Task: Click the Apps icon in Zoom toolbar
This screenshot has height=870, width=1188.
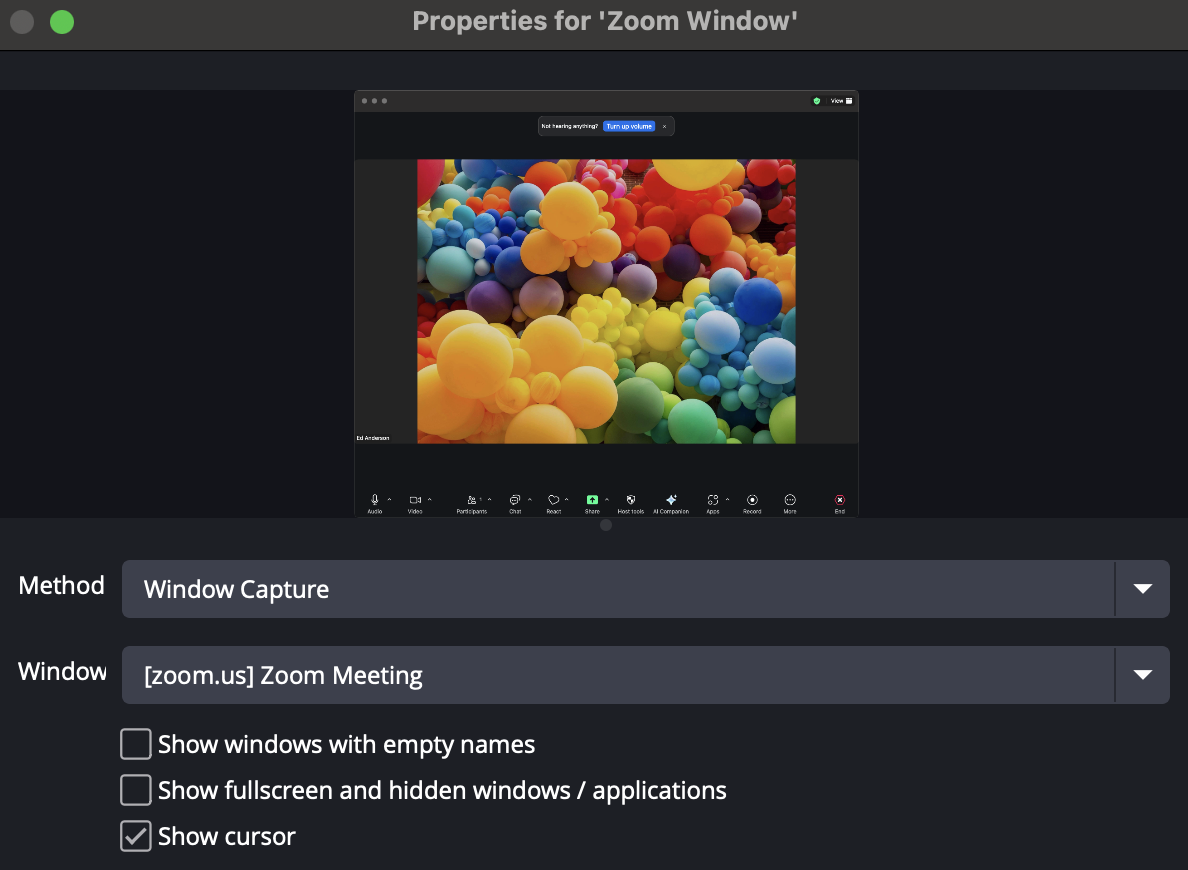Action: tap(712, 499)
